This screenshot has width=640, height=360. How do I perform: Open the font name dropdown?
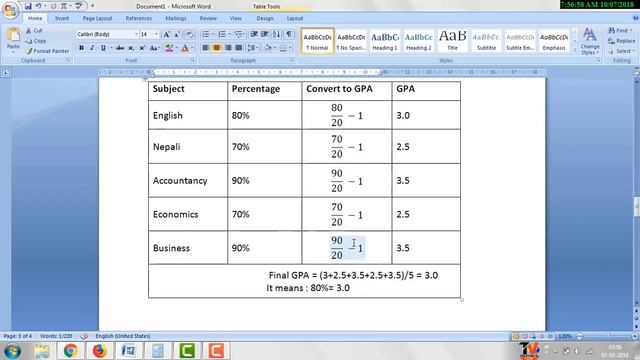coord(136,35)
